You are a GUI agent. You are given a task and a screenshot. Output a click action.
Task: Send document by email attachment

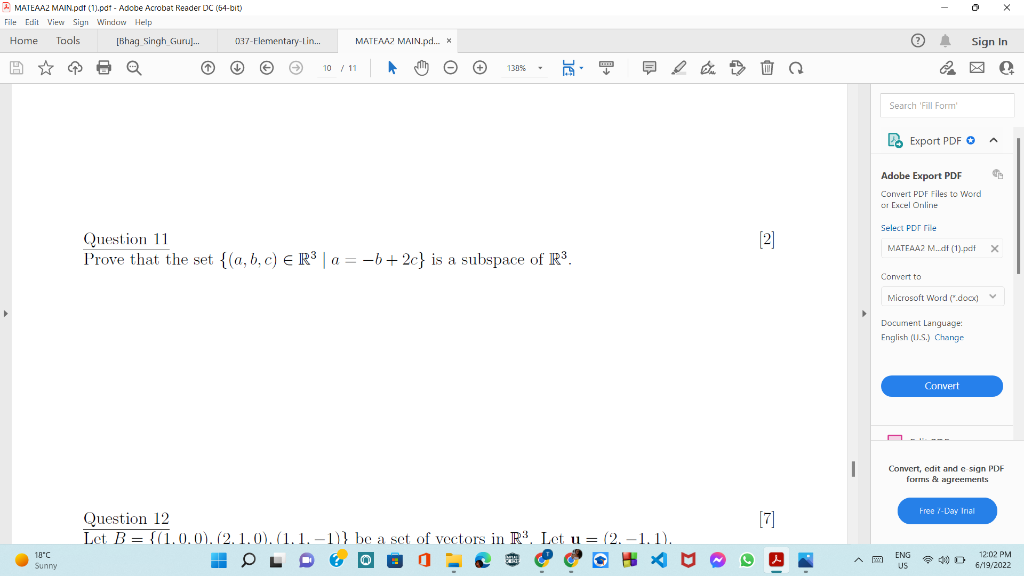click(x=975, y=67)
